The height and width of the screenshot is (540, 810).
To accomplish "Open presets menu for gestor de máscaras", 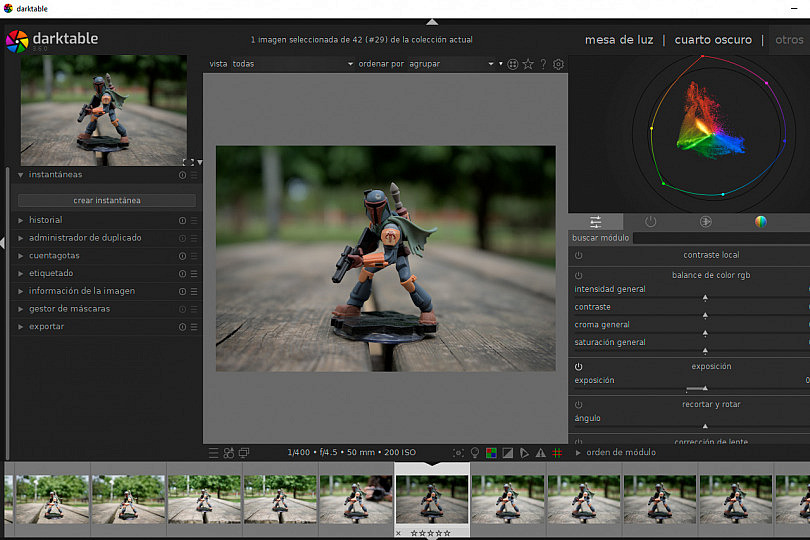I will pyautogui.click(x=194, y=309).
